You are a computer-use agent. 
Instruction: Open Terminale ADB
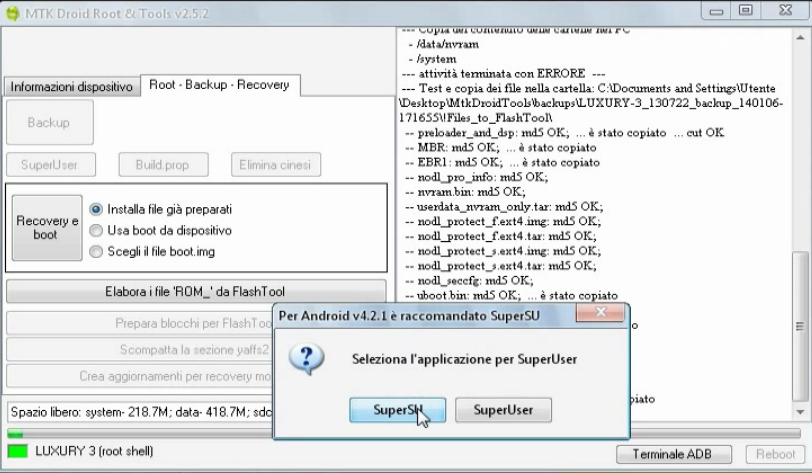[673, 454]
